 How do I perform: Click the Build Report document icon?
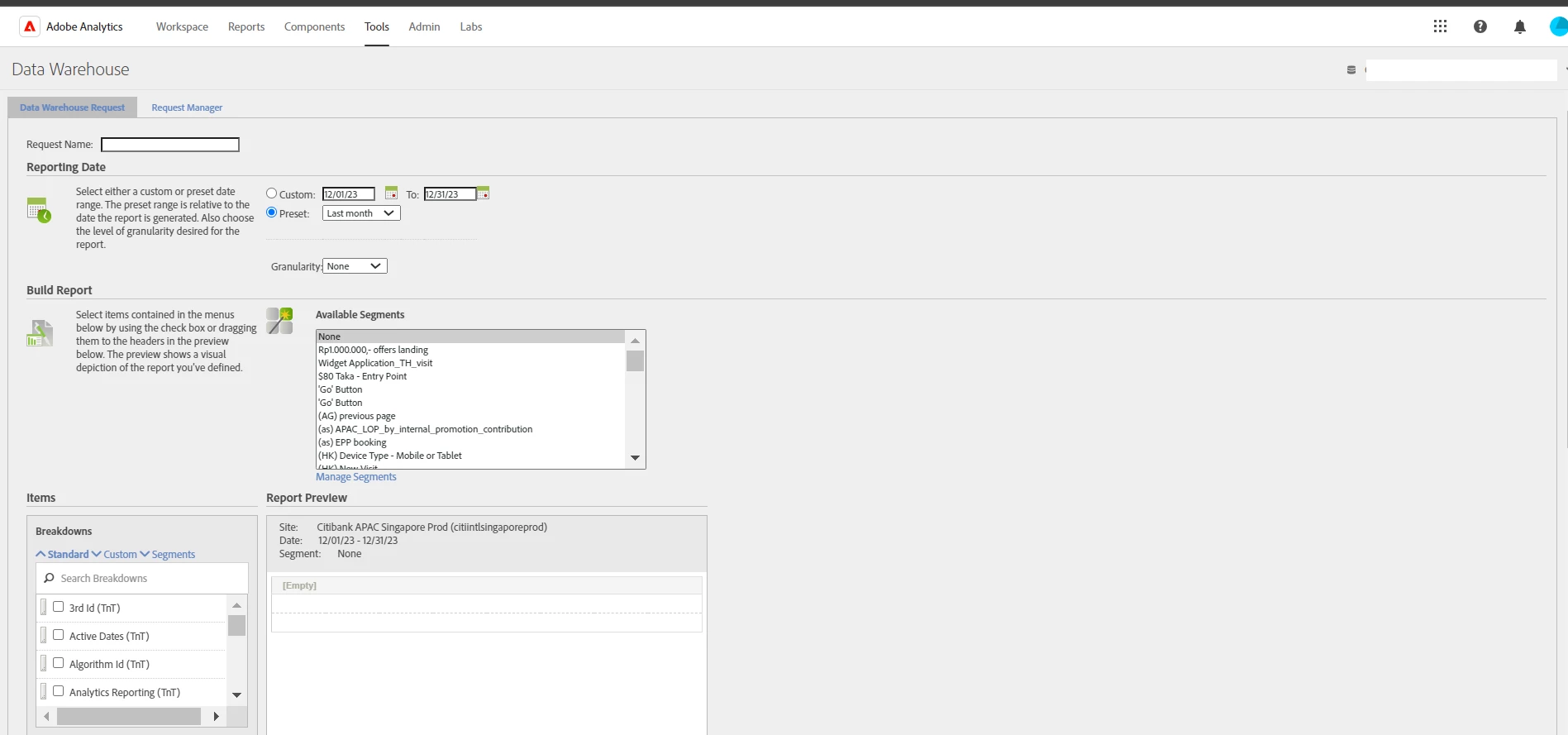(39, 333)
